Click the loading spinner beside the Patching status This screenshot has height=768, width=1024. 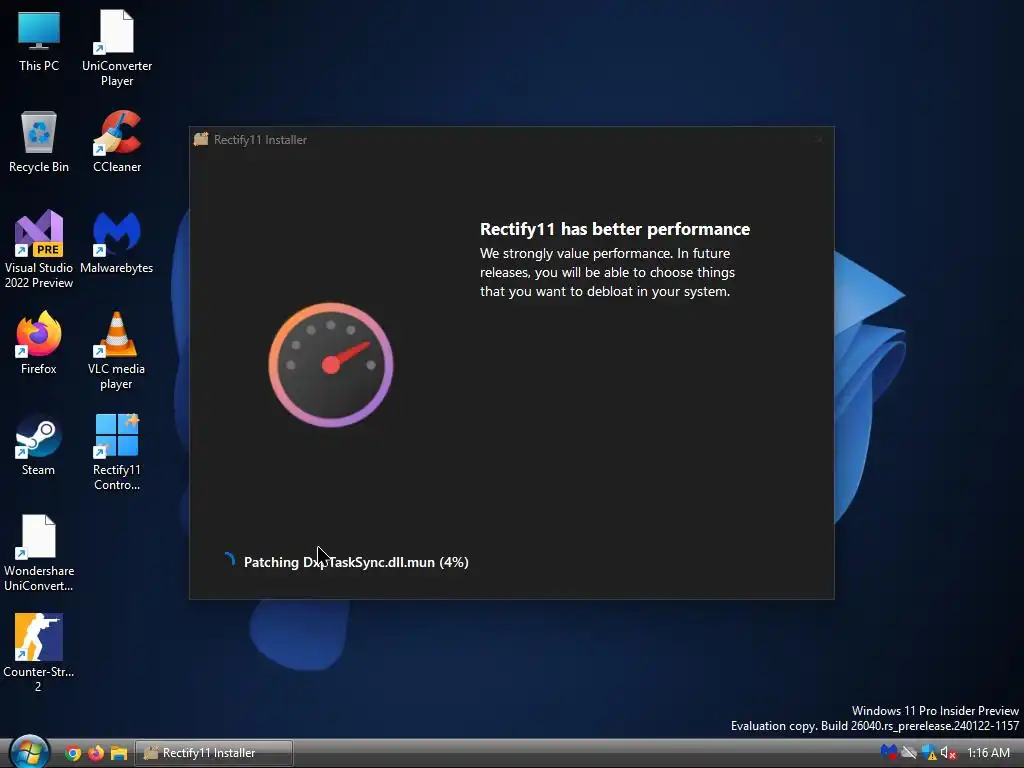pos(229,561)
